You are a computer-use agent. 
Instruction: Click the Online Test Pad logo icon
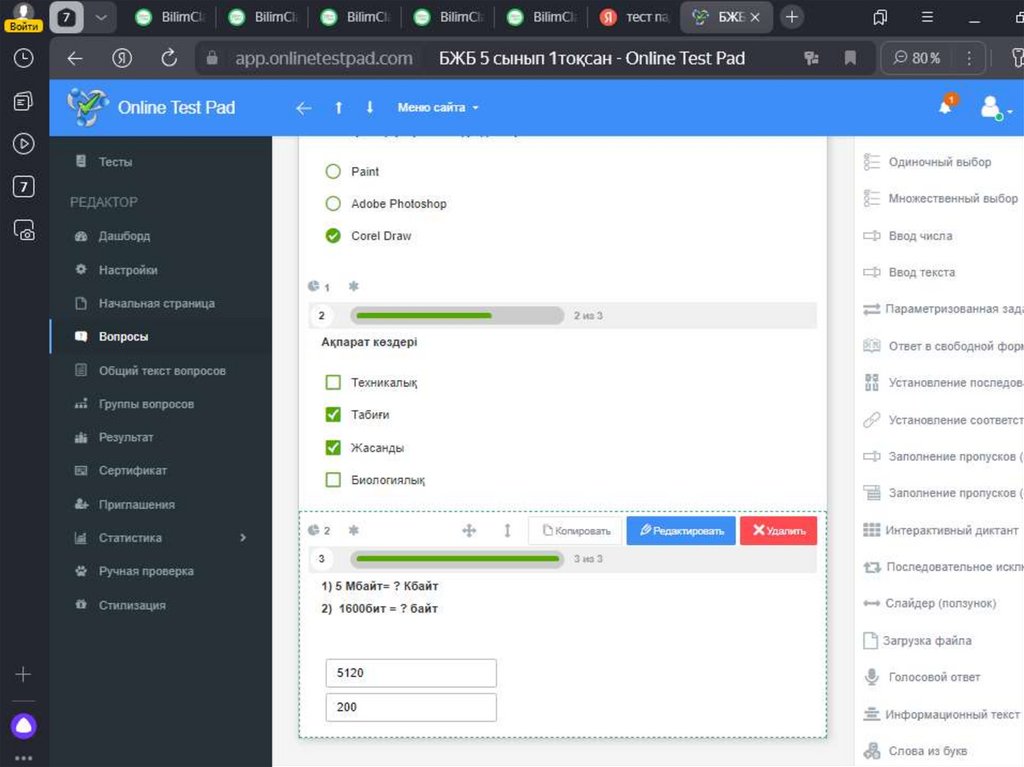[x=87, y=107]
